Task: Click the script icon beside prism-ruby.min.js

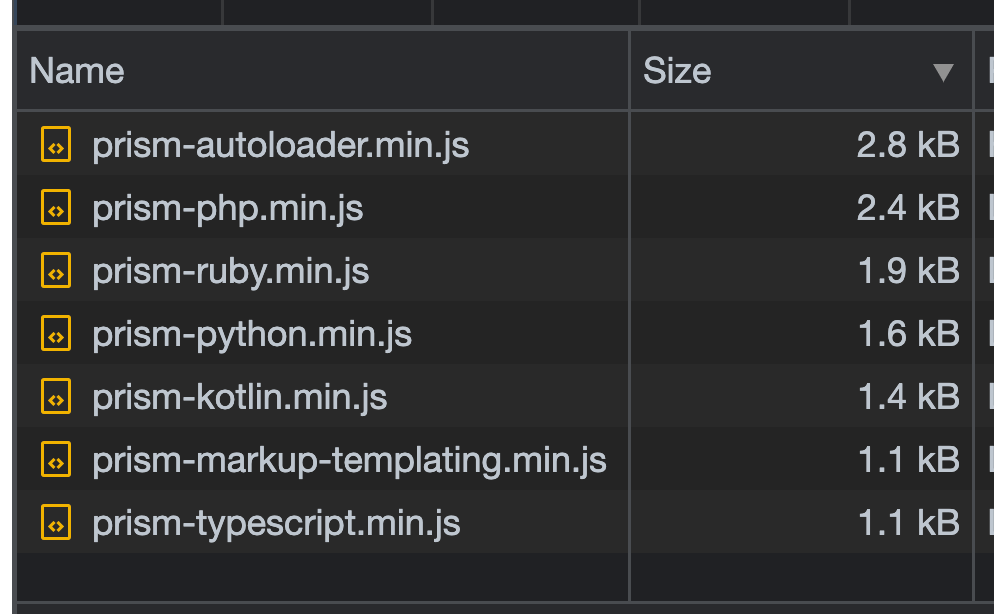Action: tap(56, 270)
